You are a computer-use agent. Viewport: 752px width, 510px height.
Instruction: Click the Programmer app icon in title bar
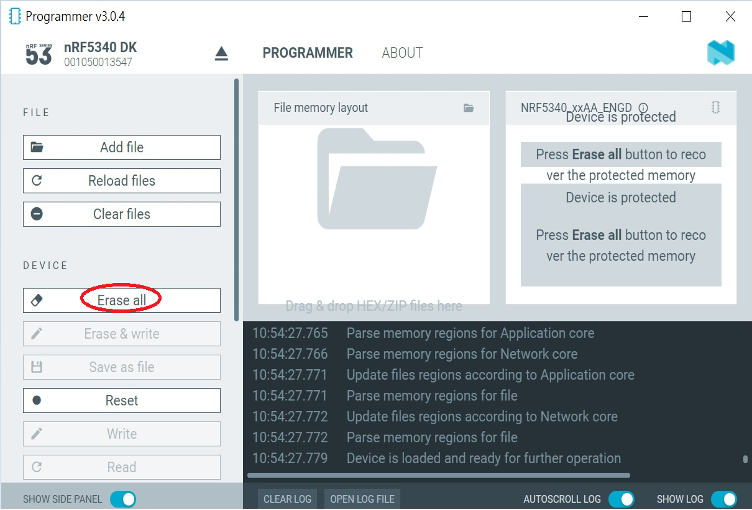pyautogui.click(x=13, y=17)
